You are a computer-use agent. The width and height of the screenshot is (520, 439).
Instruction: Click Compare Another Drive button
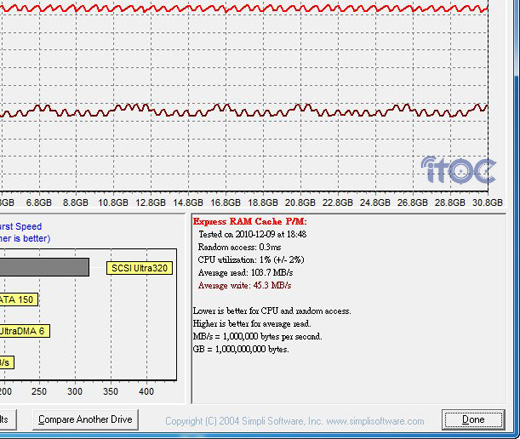point(85,419)
